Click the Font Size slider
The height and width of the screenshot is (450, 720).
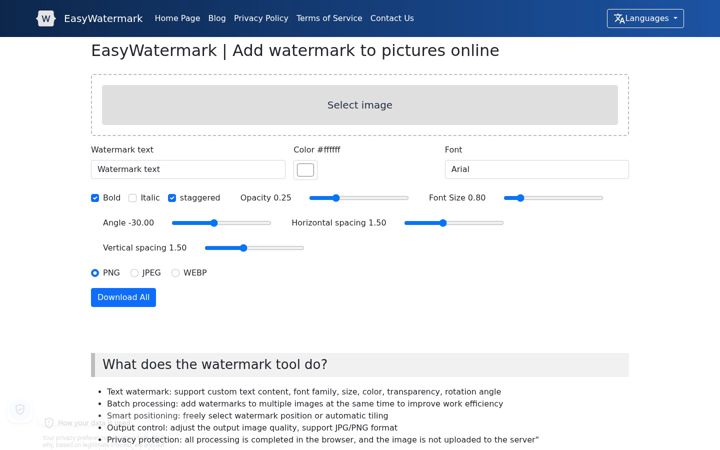pos(553,198)
